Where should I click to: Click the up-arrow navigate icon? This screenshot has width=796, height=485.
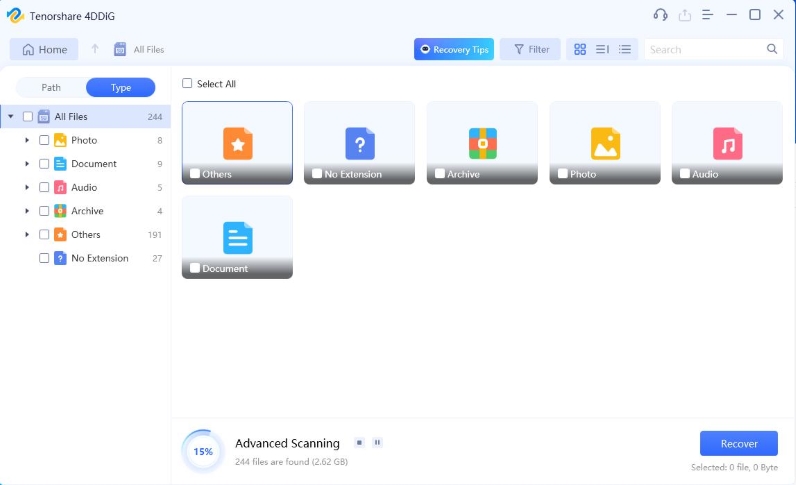pos(95,49)
